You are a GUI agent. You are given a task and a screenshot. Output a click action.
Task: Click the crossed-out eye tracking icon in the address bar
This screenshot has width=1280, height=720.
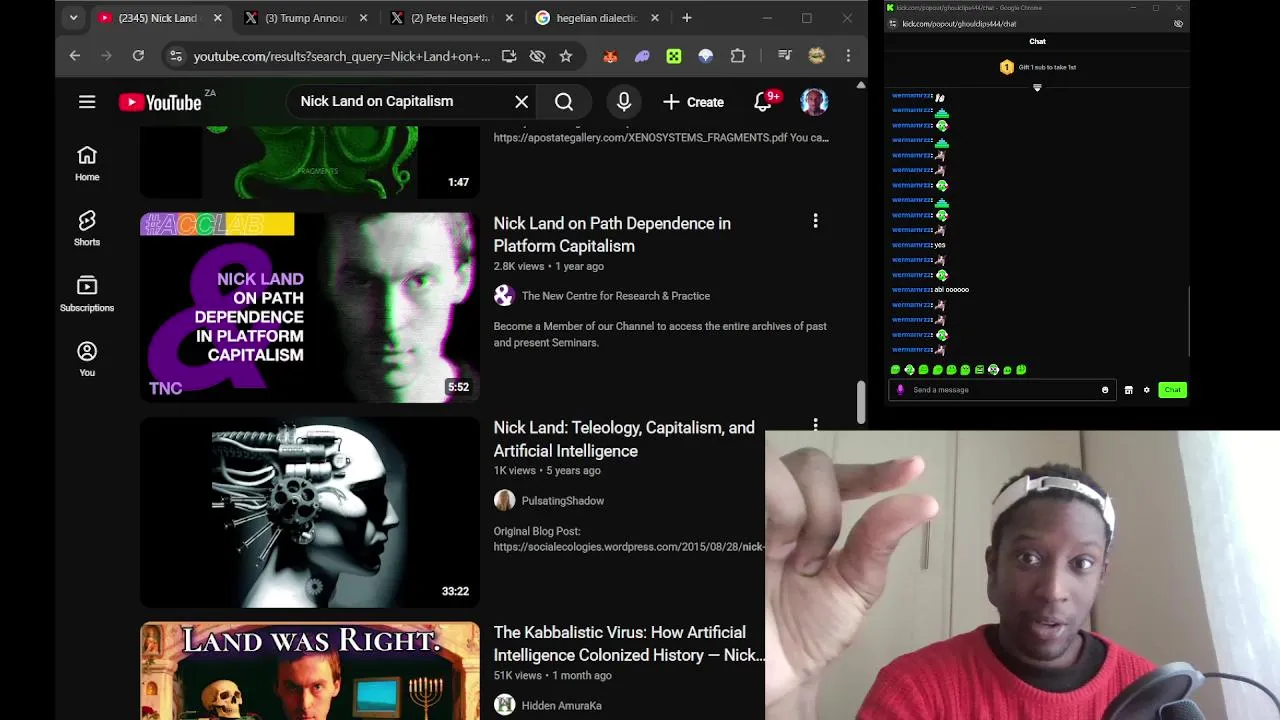click(537, 56)
